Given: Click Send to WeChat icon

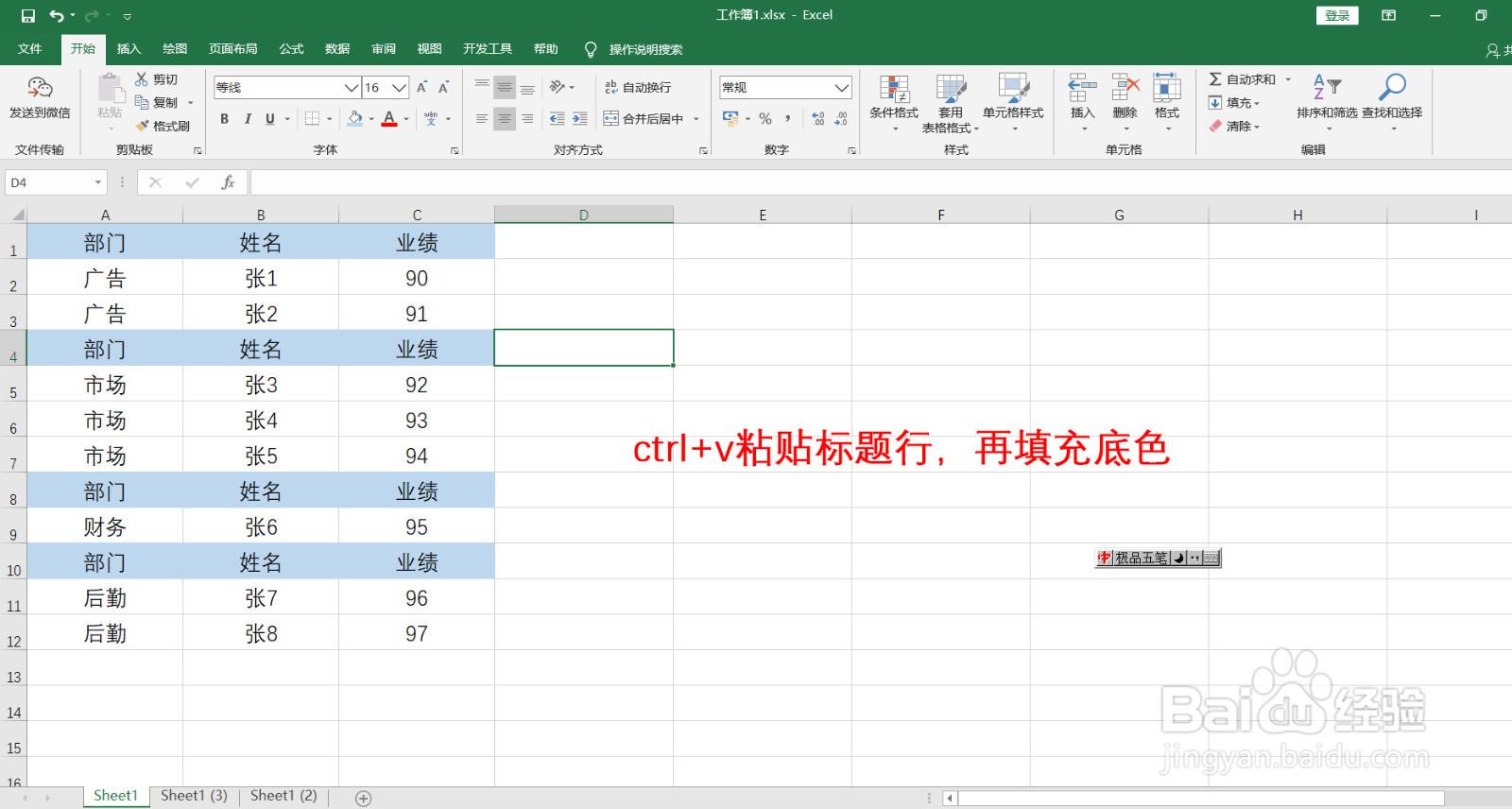Looking at the screenshot, I should 40,97.
